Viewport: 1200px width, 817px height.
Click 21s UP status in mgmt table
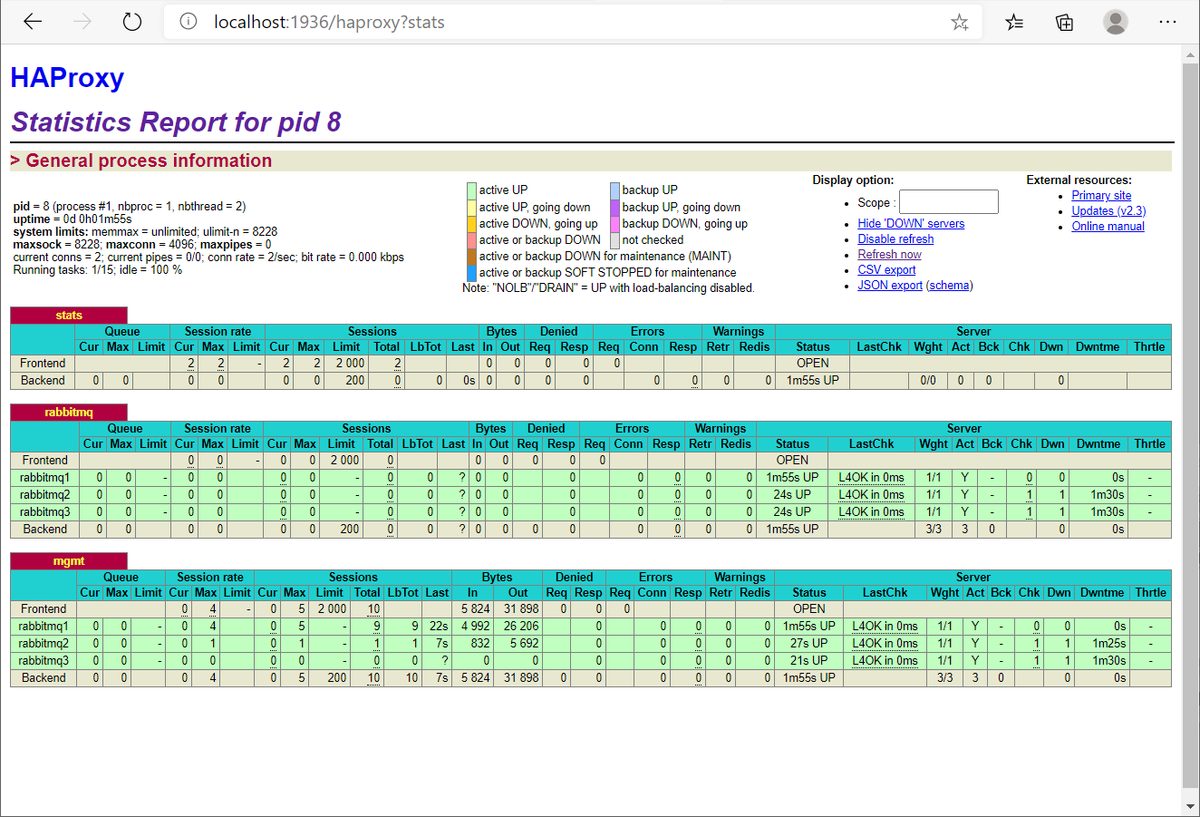point(809,660)
